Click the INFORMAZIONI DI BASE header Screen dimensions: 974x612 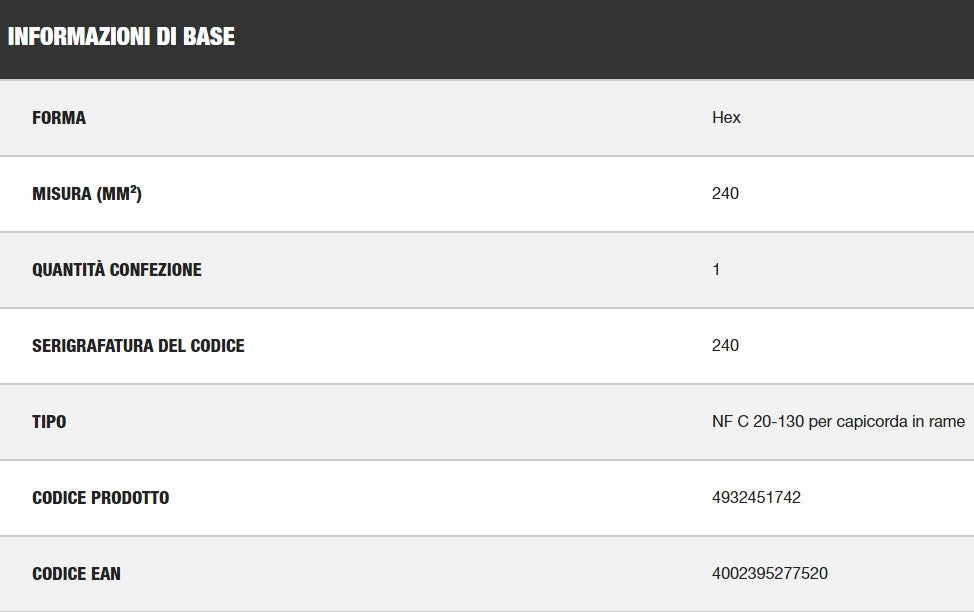tap(121, 37)
